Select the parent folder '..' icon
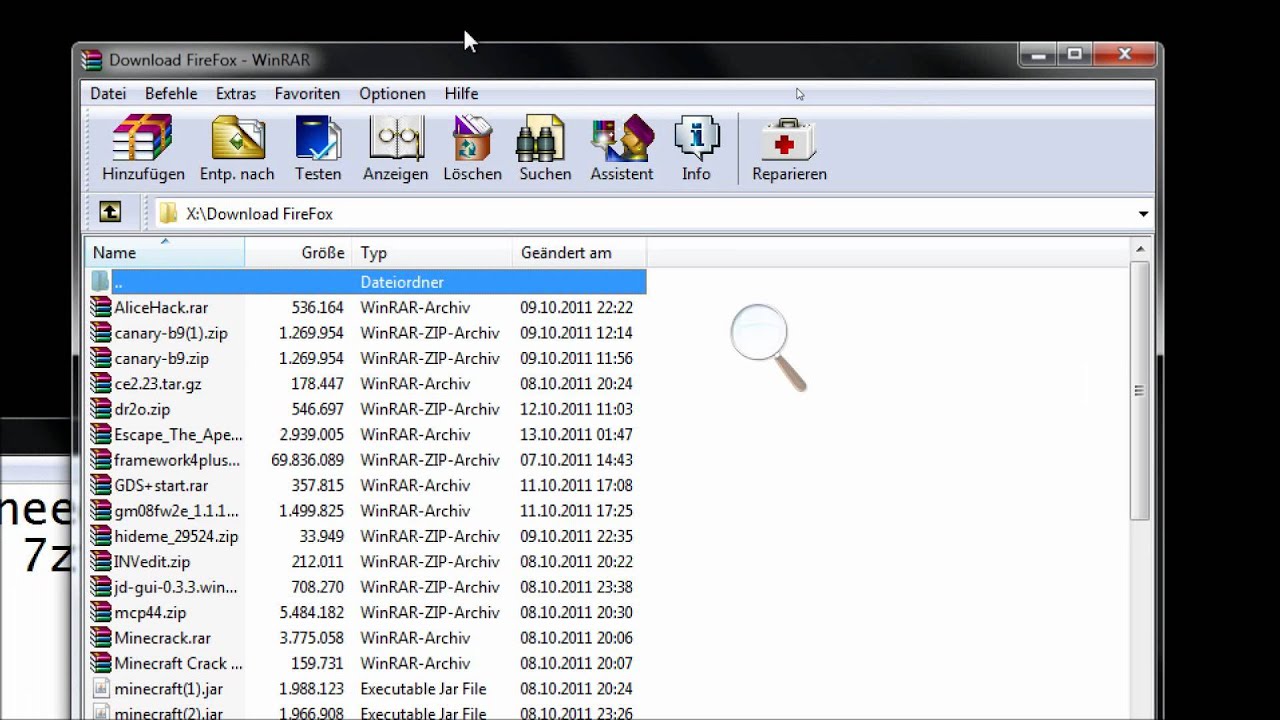This screenshot has width=1280, height=720. [100, 282]
